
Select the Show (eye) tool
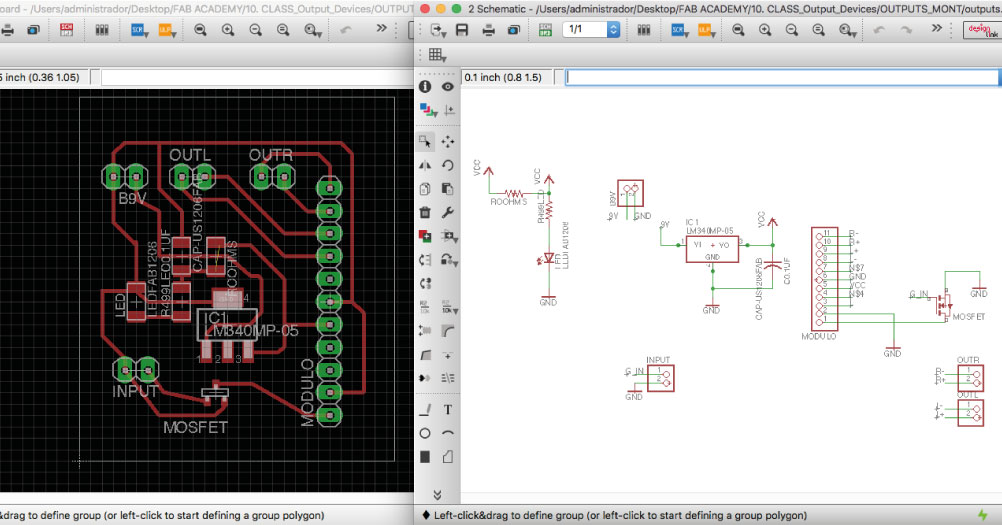pos(448,86)
